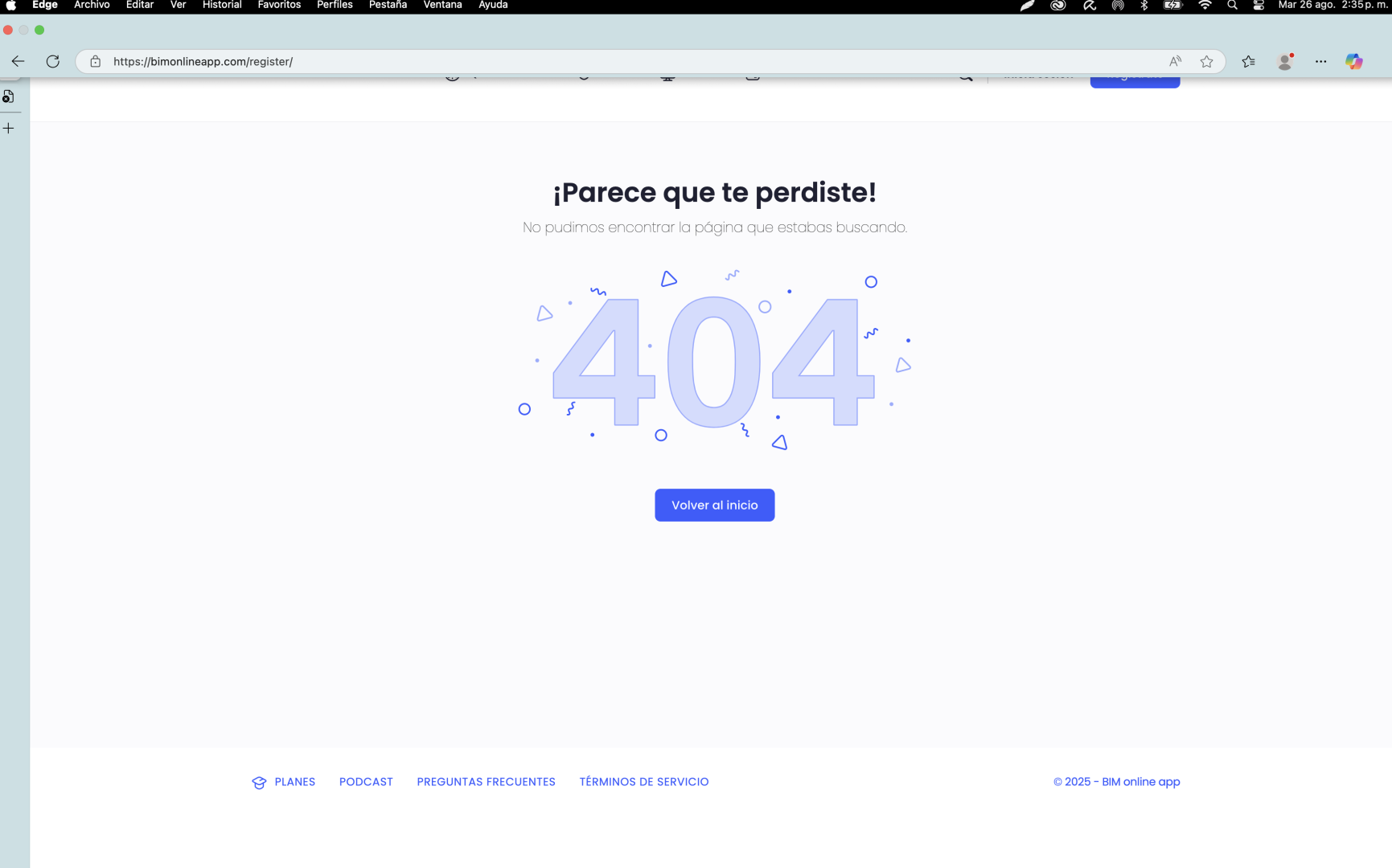Open the Perfiles menu
The width and height of the screenshot is (1392, 868).
(x=335, y=5)
